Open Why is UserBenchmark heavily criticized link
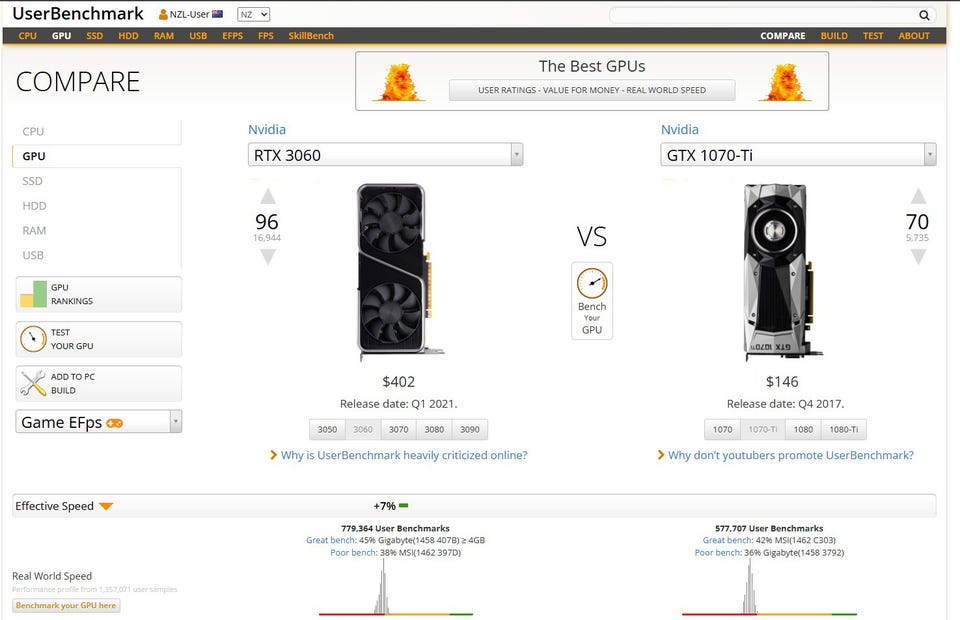This screenshot has height=620, width=960. tap(404, 455)
